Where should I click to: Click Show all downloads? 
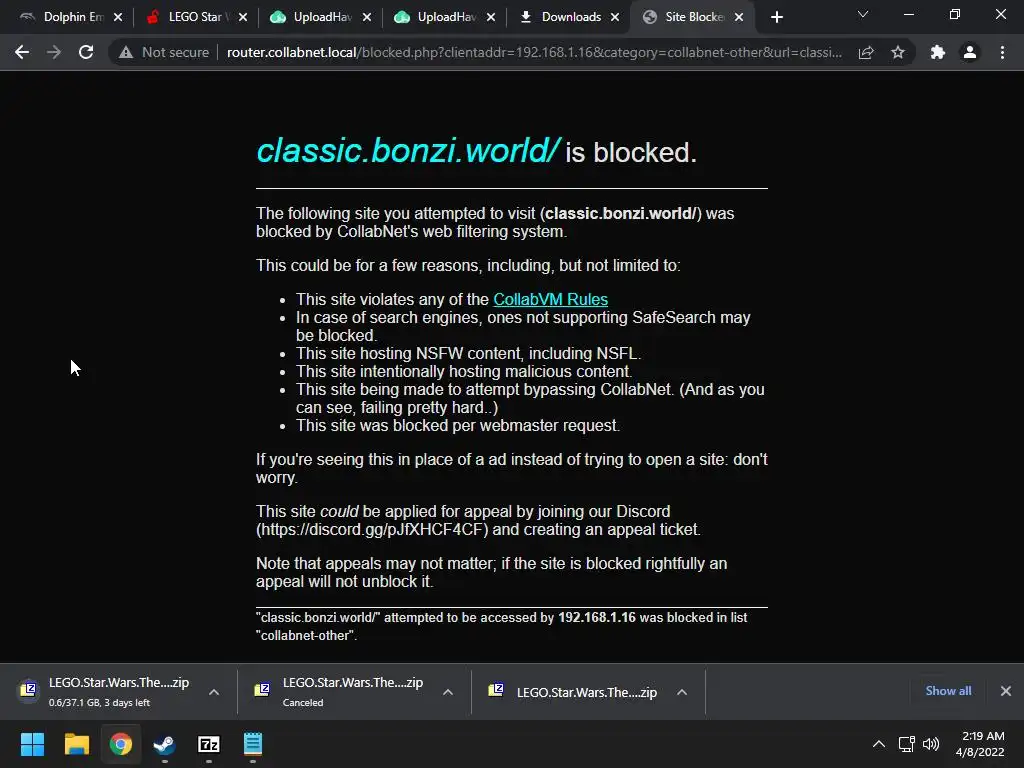point(948,691)
